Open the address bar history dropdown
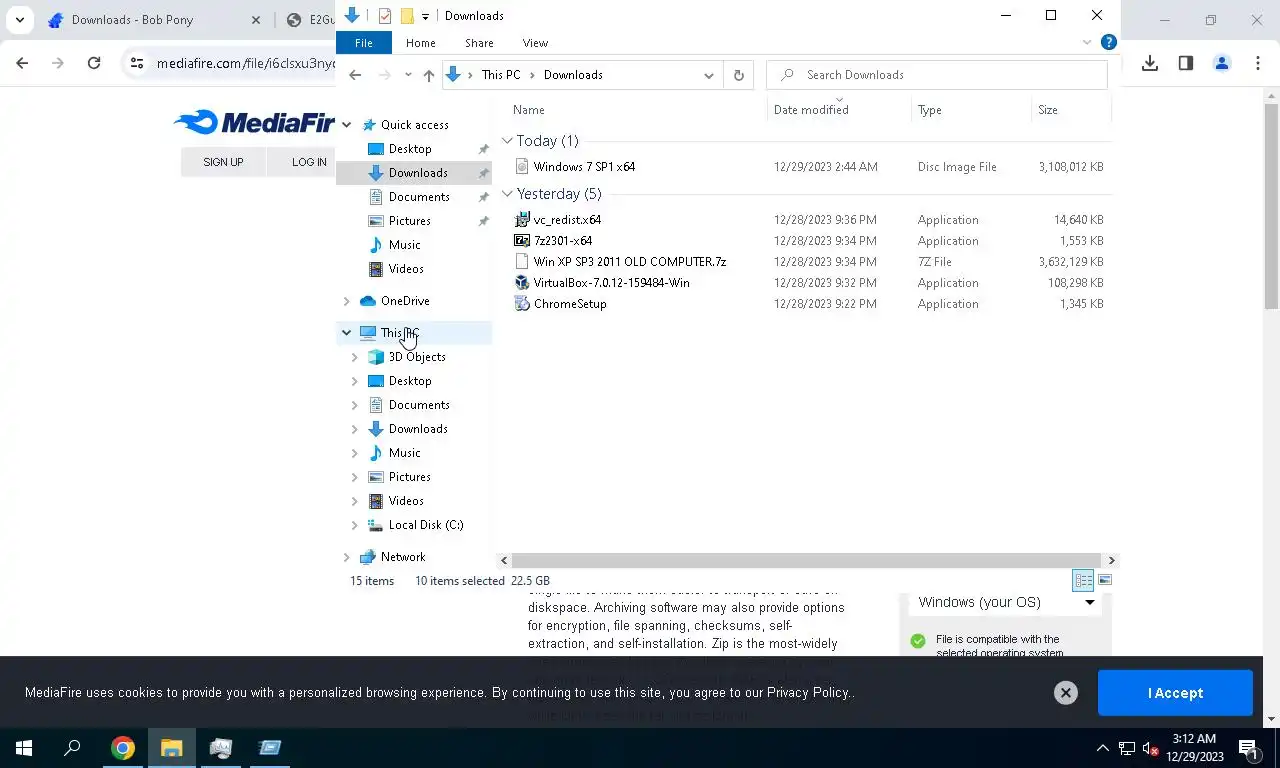 [x=708, y=75]
